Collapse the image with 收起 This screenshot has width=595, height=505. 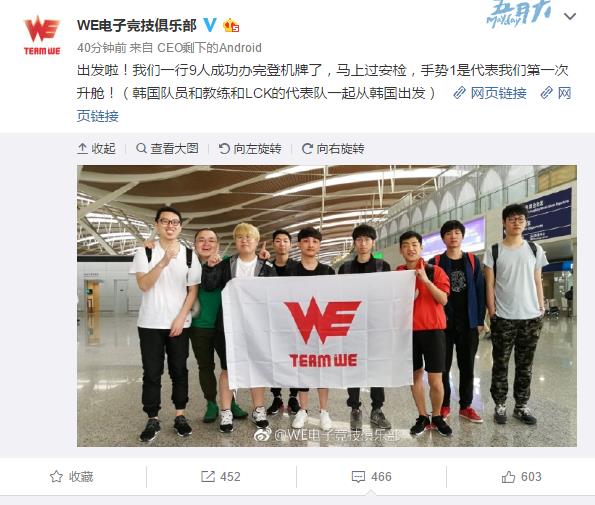[96, 148]
